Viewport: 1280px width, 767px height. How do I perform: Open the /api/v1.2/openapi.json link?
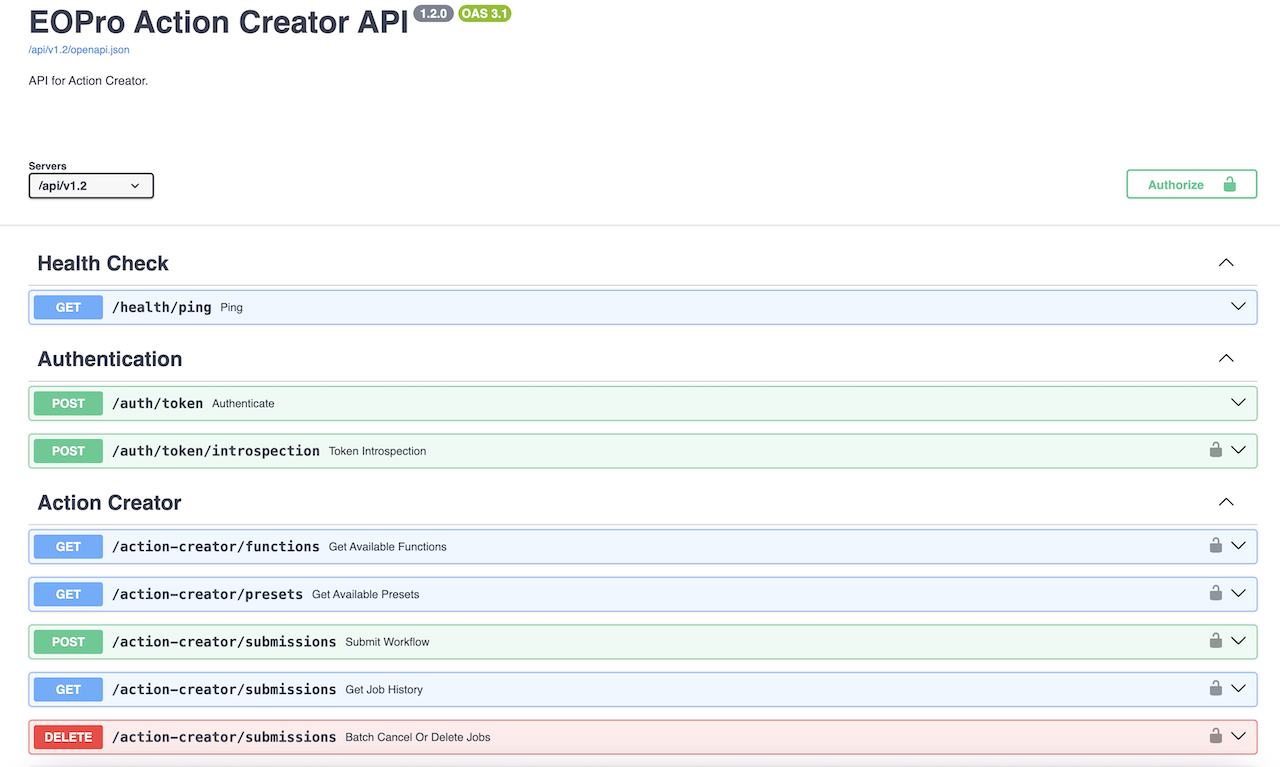click(x=79, y=49)
